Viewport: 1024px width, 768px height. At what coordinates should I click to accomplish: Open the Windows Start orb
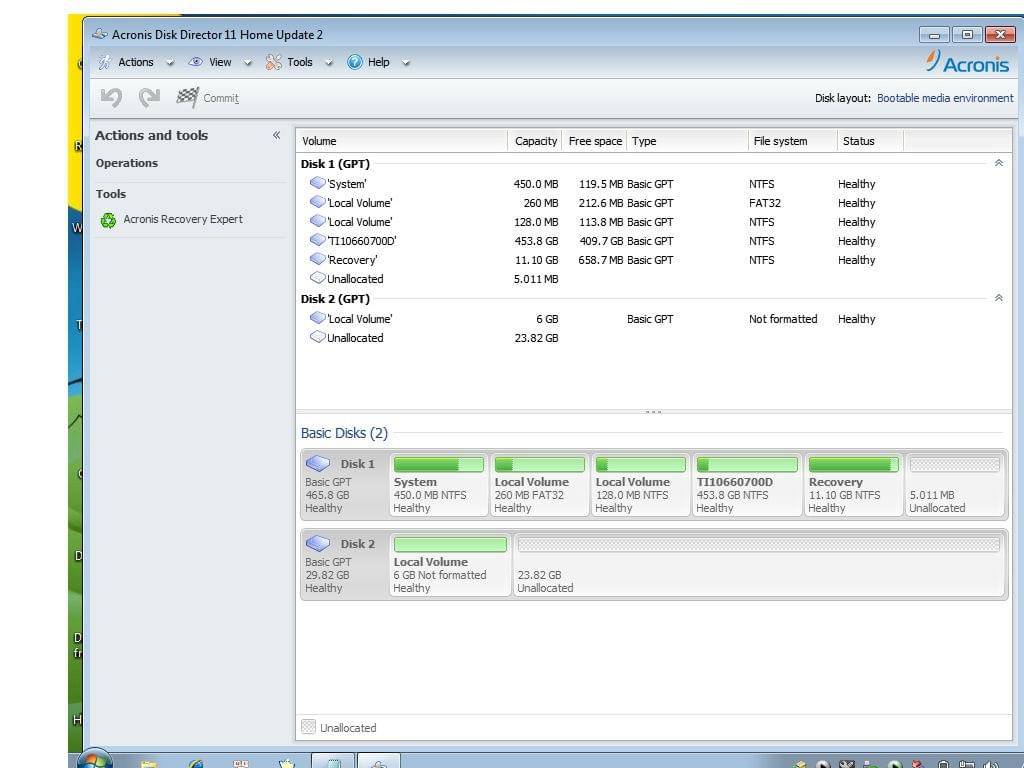[95, 759]
